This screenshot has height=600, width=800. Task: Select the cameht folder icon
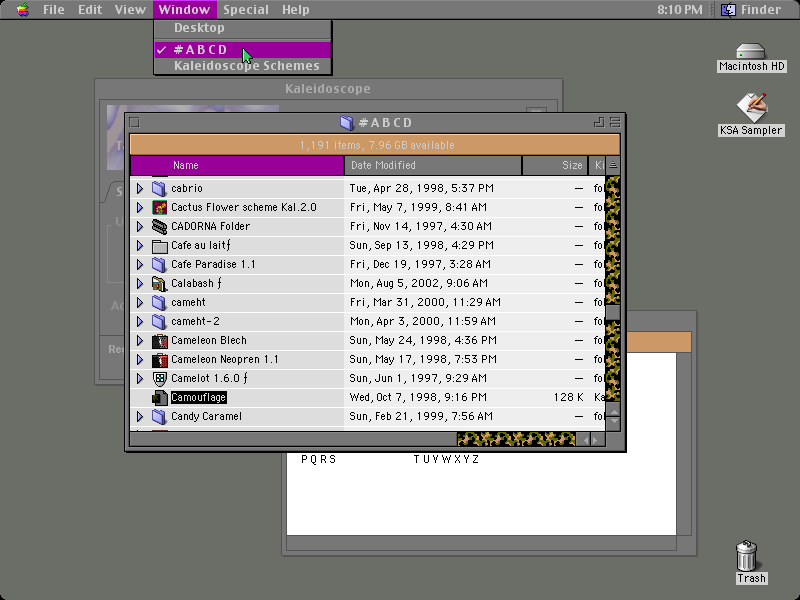pos(159,303)
